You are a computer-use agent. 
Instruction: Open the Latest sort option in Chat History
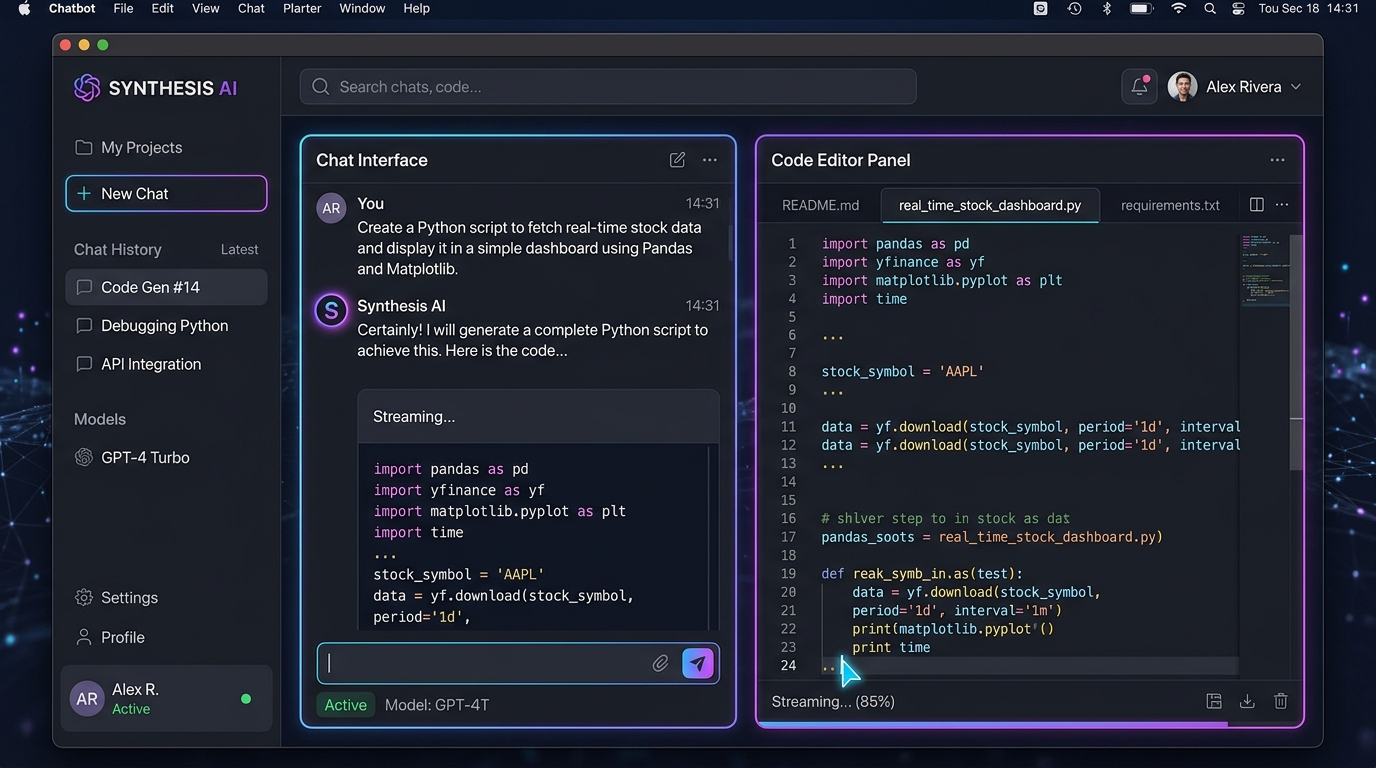coord(239,250)
